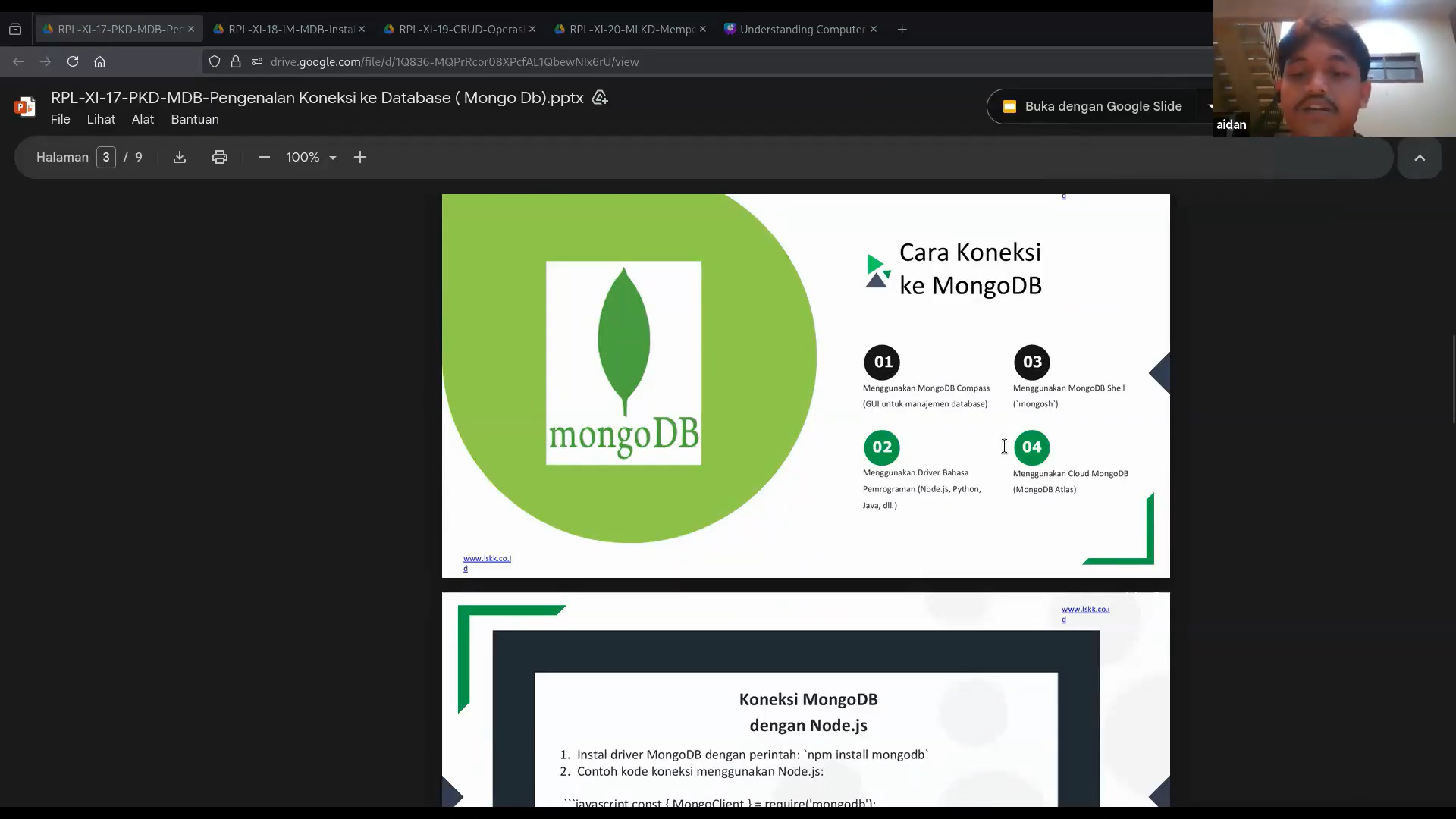Image resolution: width=1456 pixels, height=819 pixels.
Task: Click the site padlock security icon
Action: (236, 61)
